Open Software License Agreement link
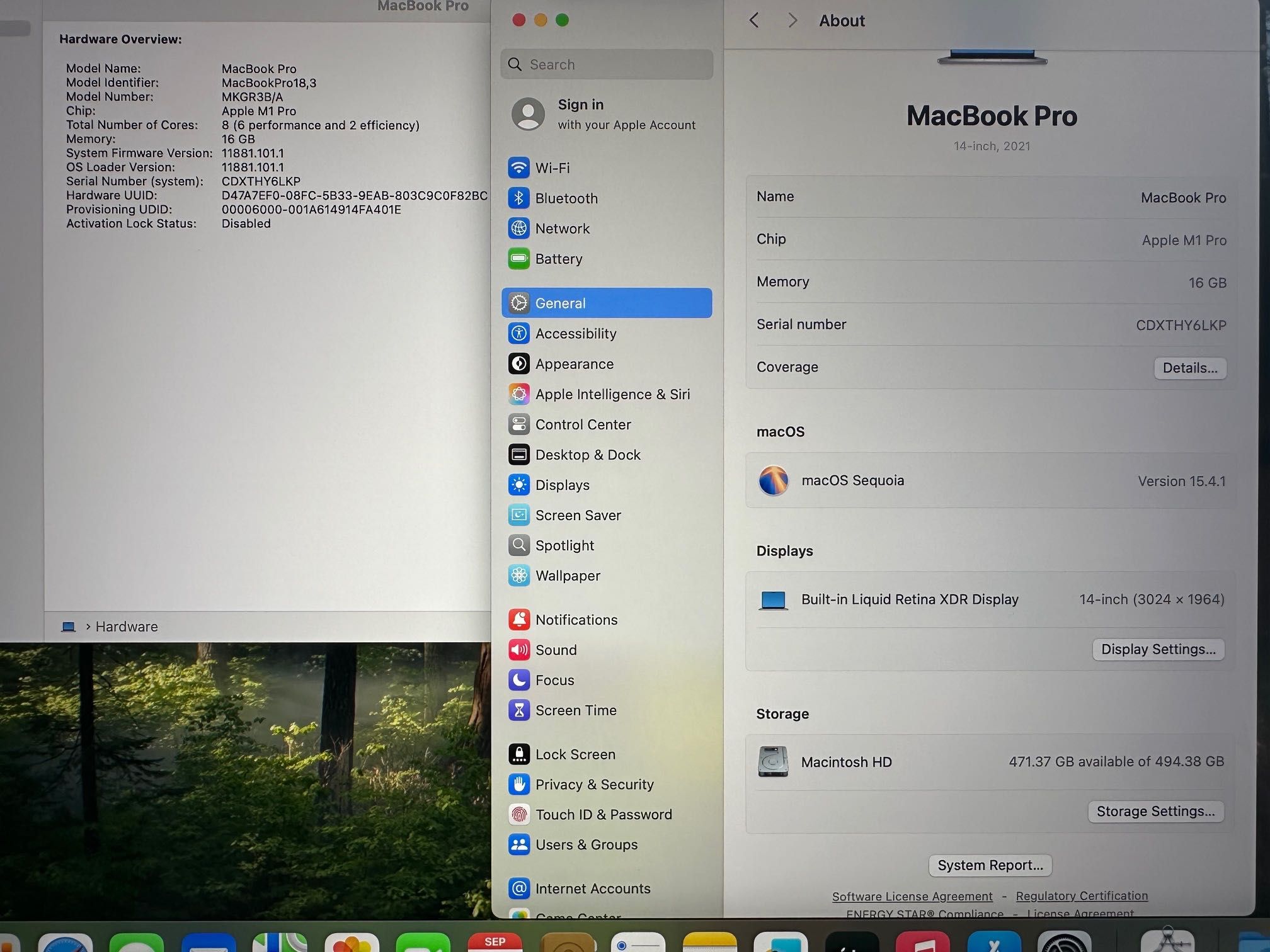This screenshot has height=952, width=1270. pos(912,896)
